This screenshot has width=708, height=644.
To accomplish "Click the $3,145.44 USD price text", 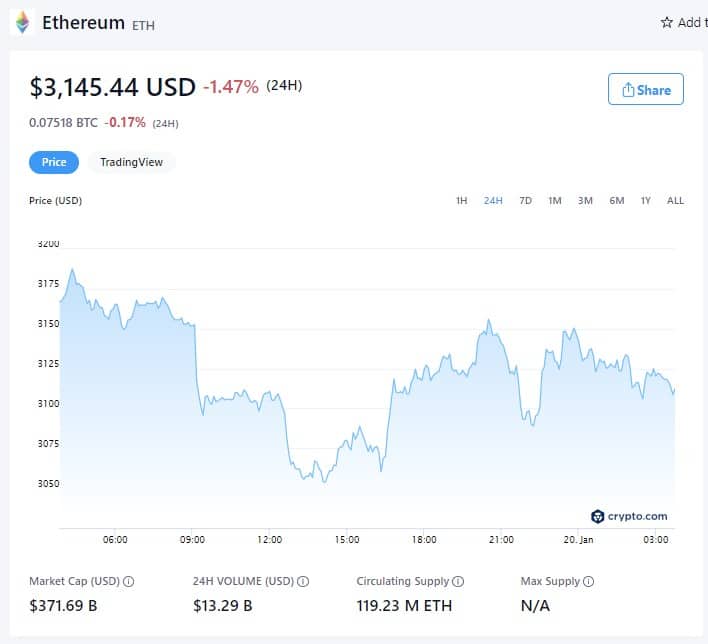I will pyautogui.click(x=112, y=87).
